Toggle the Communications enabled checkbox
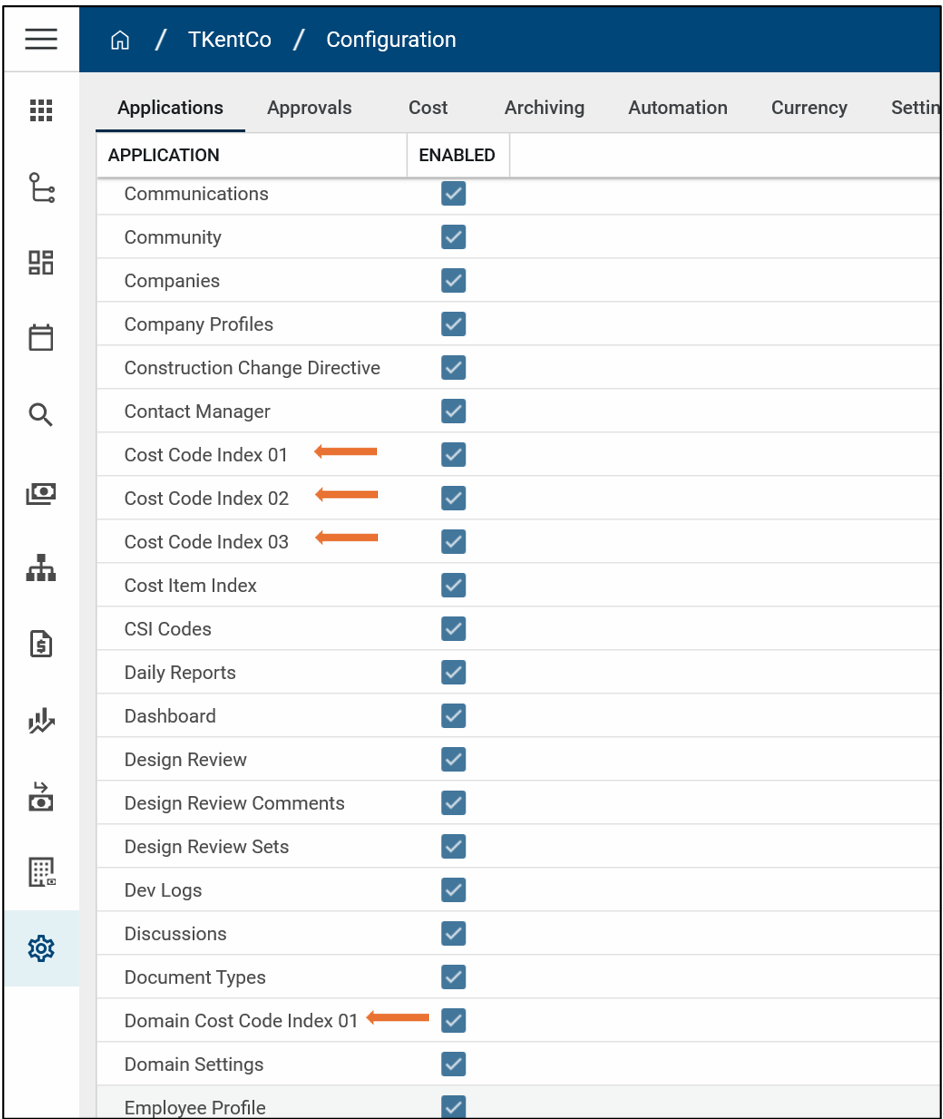 (x=453, y=193)
